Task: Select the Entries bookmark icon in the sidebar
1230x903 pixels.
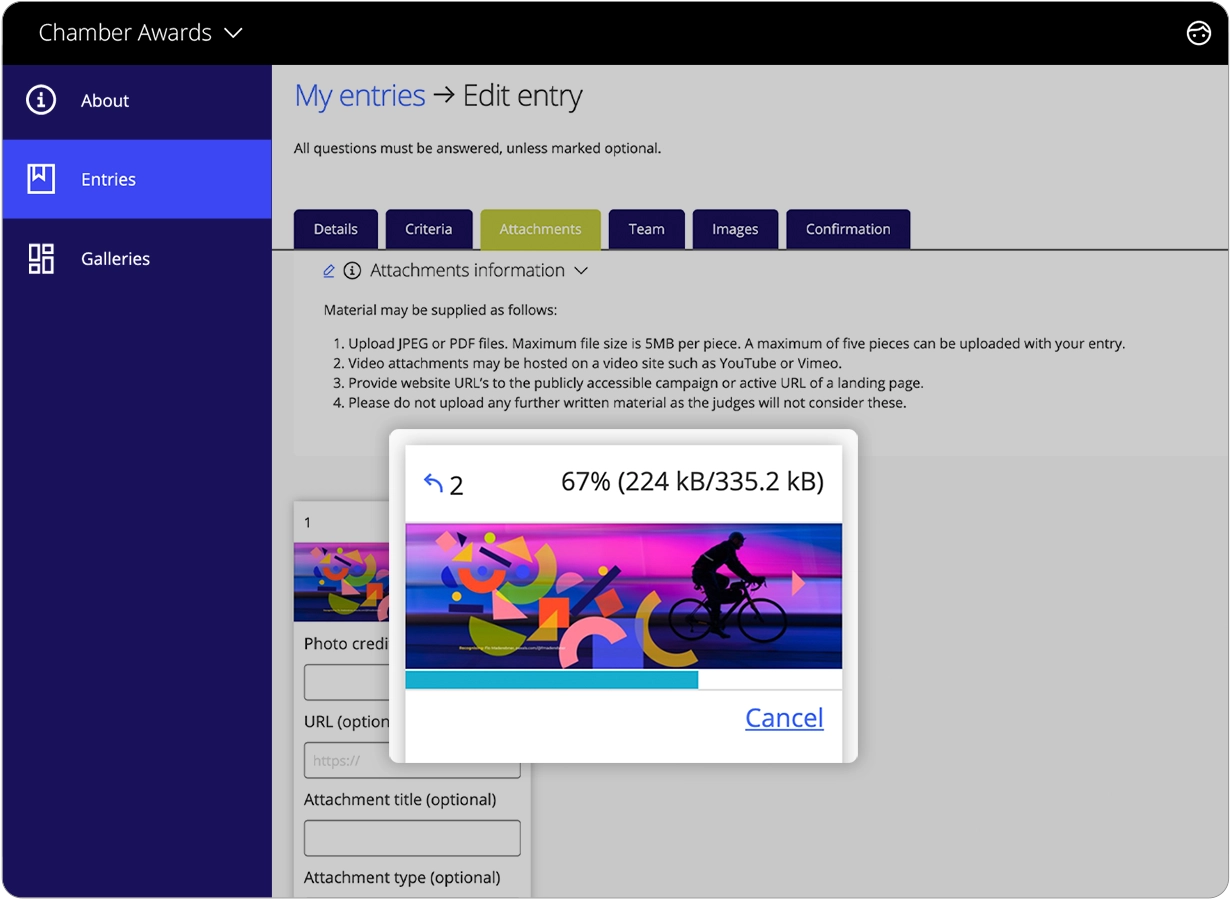Action: [x=40, y=179]
